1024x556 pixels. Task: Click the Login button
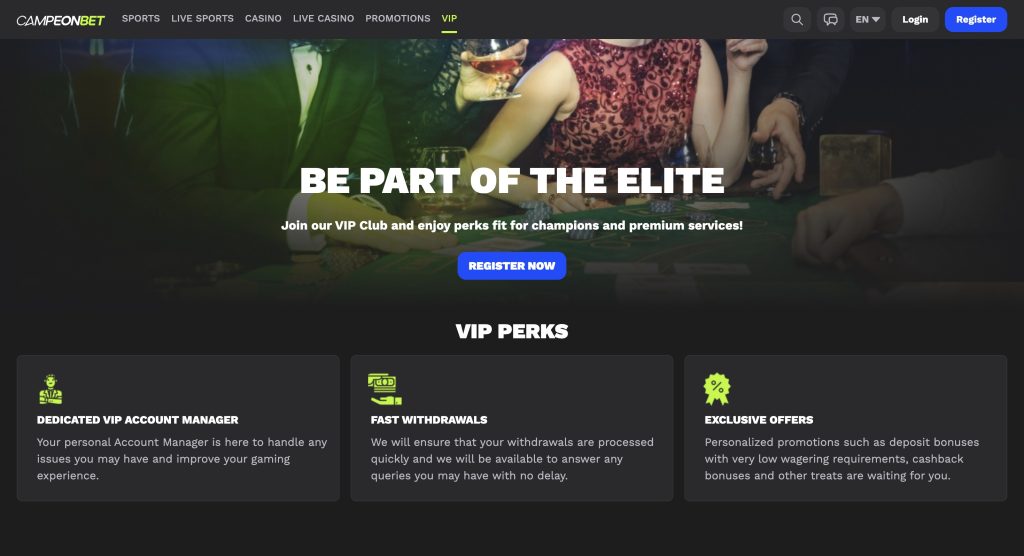coord(915,20)
